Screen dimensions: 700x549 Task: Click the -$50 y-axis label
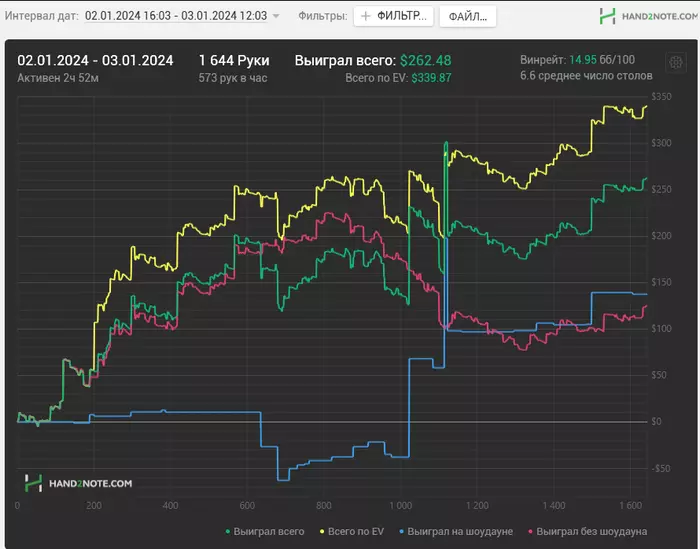[x=661, y=468]
